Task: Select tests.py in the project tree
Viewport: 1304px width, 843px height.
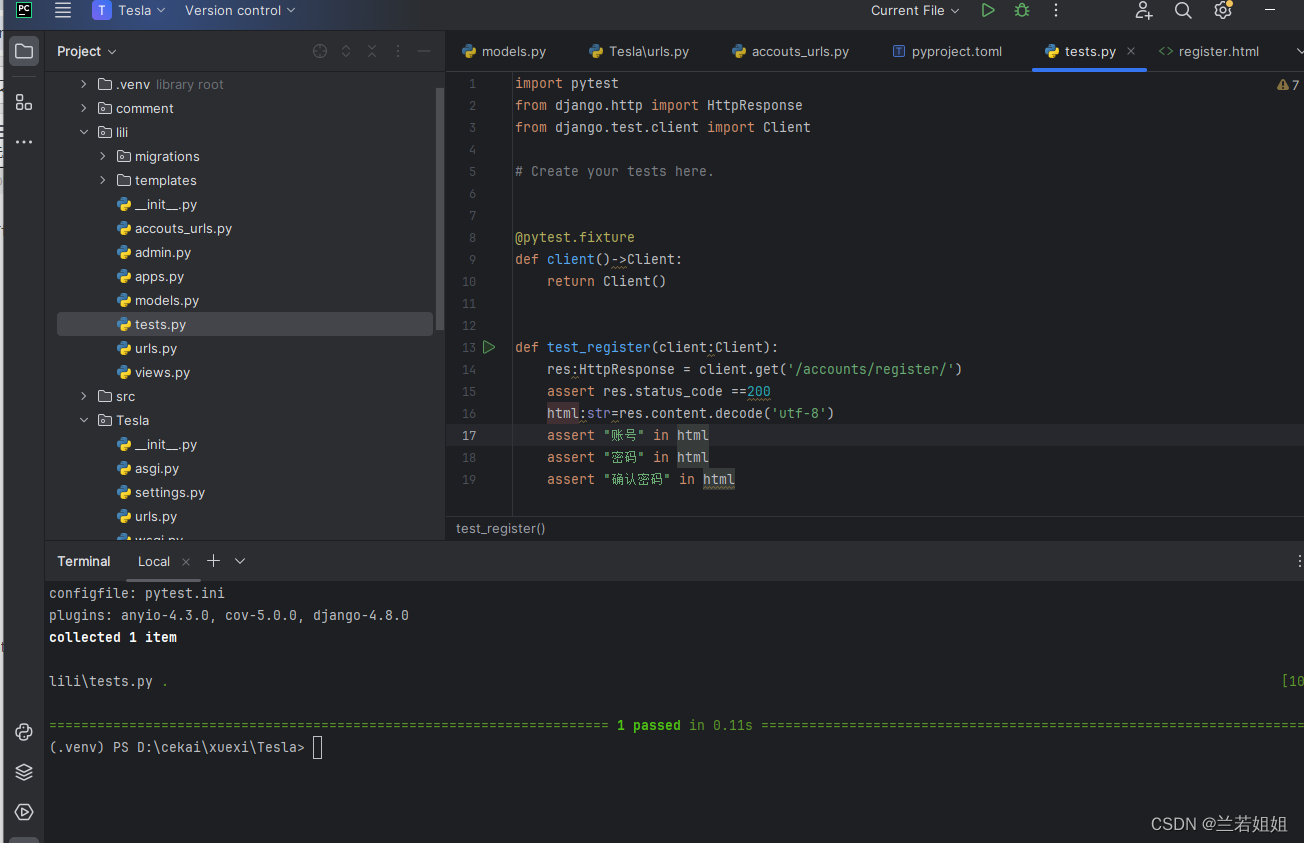Action: pyautogui.click(x=245, y=324)
